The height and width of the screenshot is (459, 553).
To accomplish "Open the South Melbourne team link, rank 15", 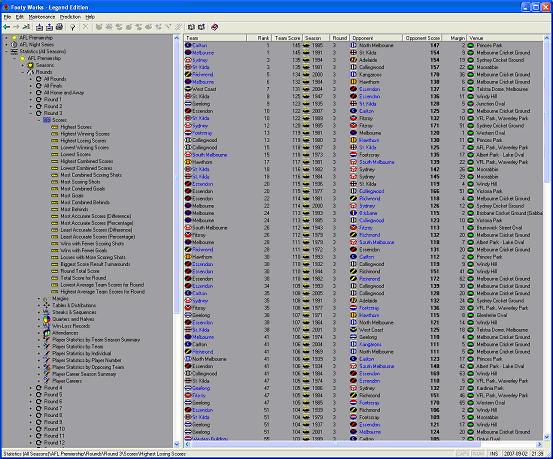I will (209, 155).
